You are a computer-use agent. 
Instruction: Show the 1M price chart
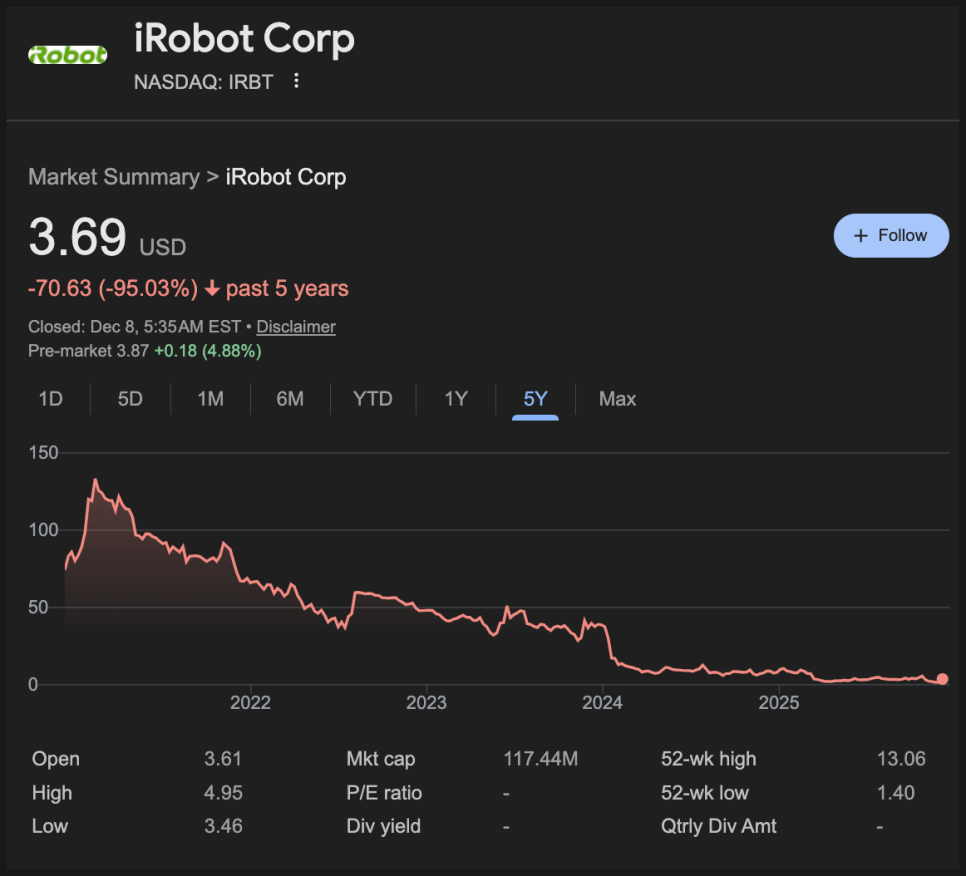coord(210,399)
